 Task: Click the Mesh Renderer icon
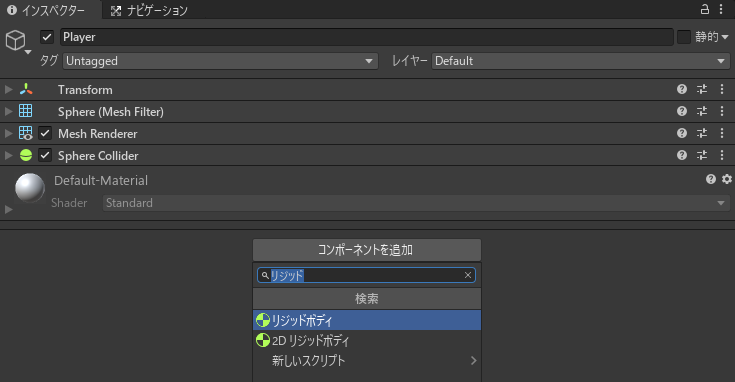[26, 133]
